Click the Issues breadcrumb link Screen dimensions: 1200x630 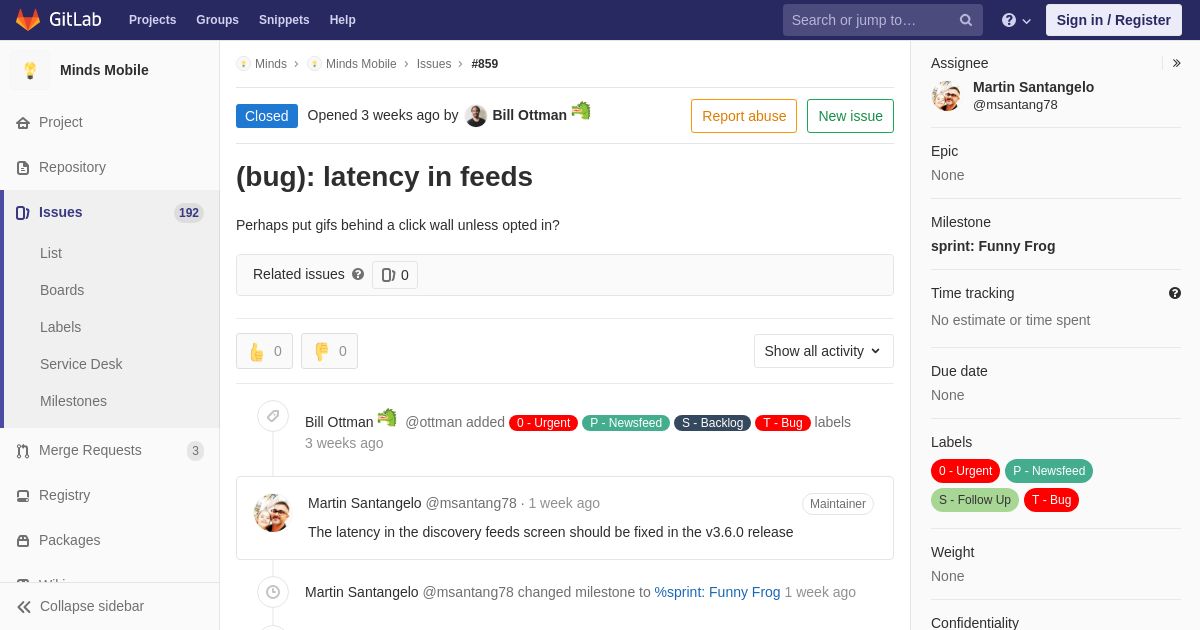pyautogui.click(x=434, y=64)
